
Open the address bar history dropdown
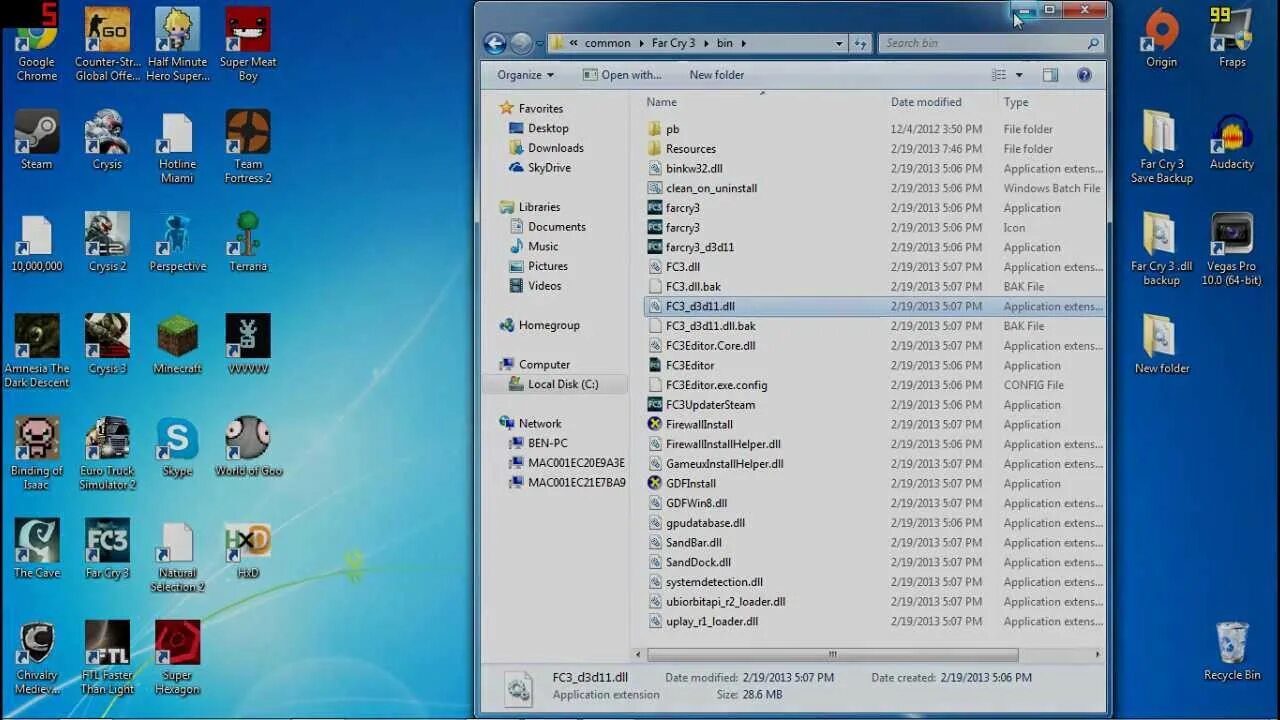(839, 43)
